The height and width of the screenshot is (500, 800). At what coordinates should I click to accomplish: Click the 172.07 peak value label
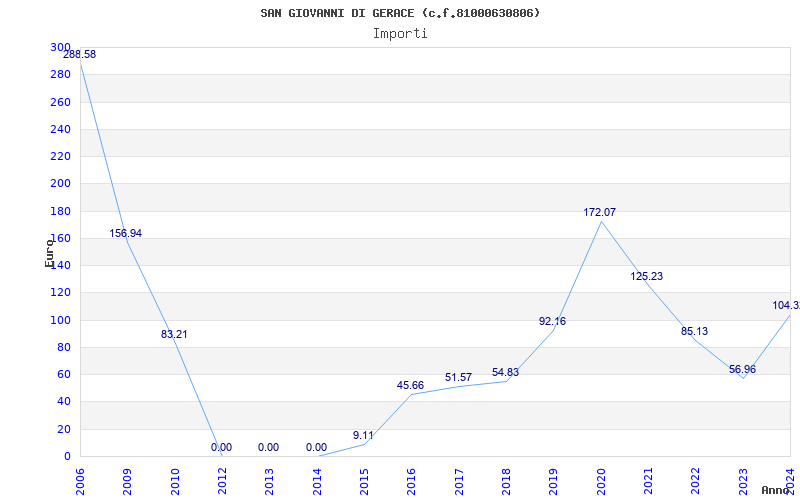tap(600, 212)
